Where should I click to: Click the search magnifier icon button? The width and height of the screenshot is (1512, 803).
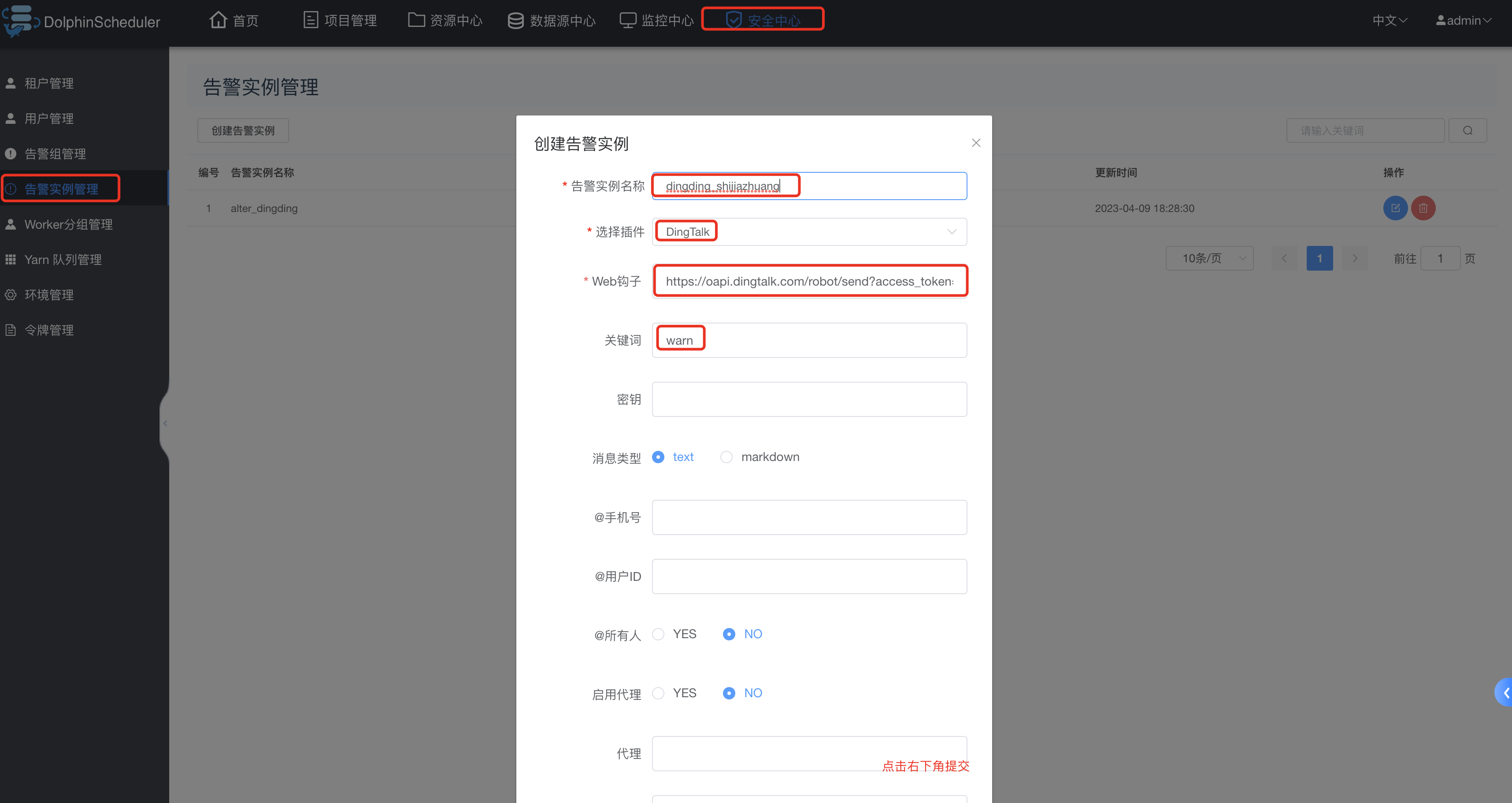tap(1468, 130)
